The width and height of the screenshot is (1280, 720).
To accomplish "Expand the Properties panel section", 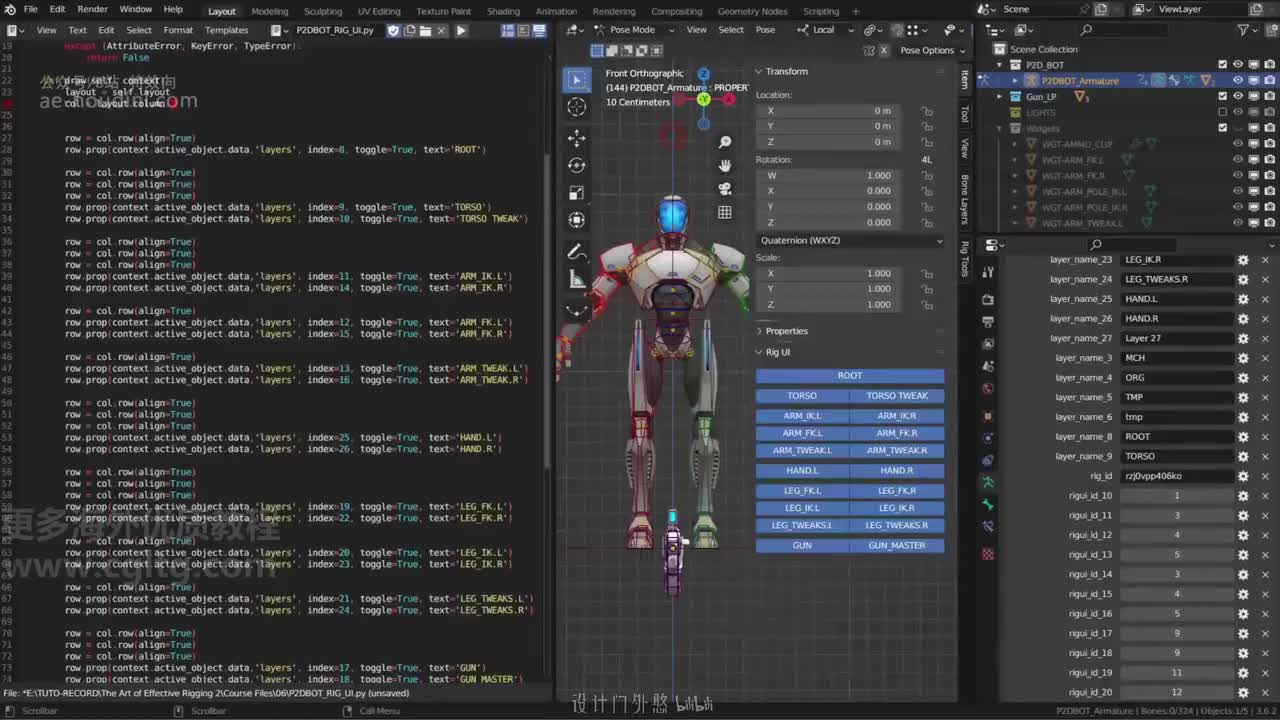I will click(x=785, y=331).
